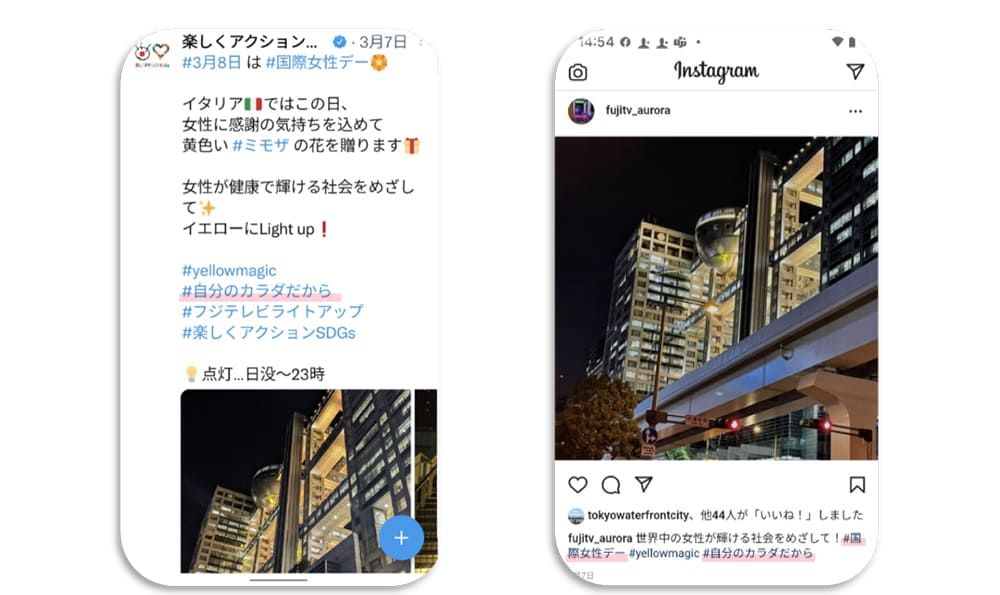Select the #ミモザ hashtag link

coord(261,145)
